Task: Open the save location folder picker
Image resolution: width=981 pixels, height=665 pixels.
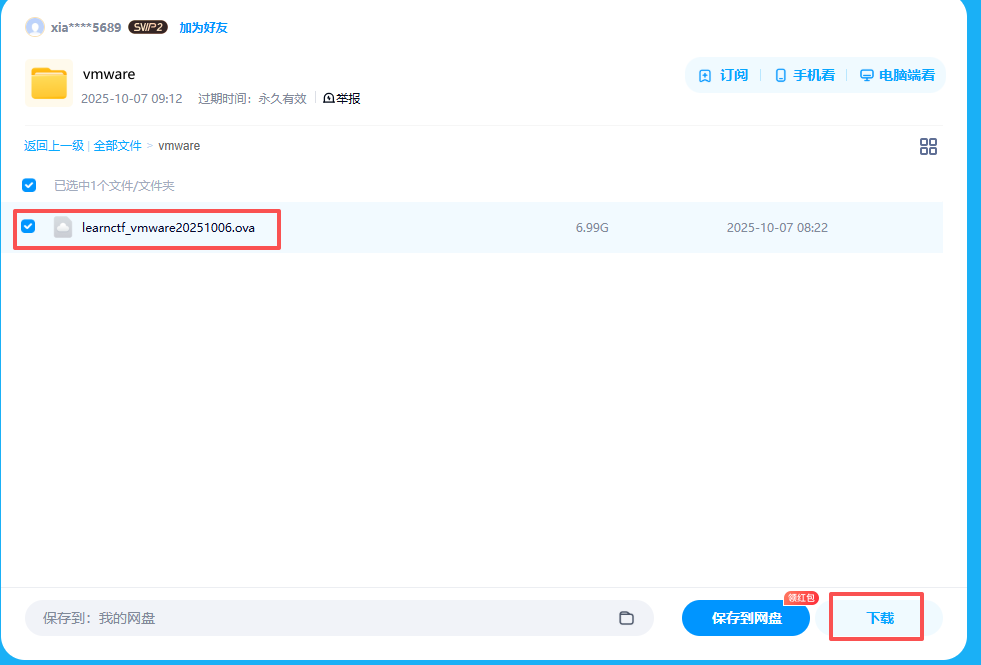Action: pos(626,618)
